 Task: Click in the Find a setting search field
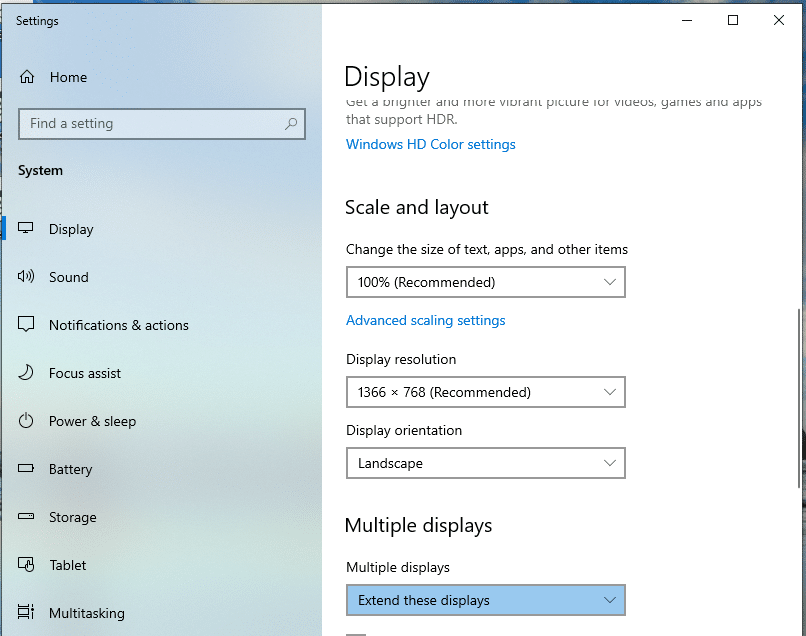[x=150, y=124]
